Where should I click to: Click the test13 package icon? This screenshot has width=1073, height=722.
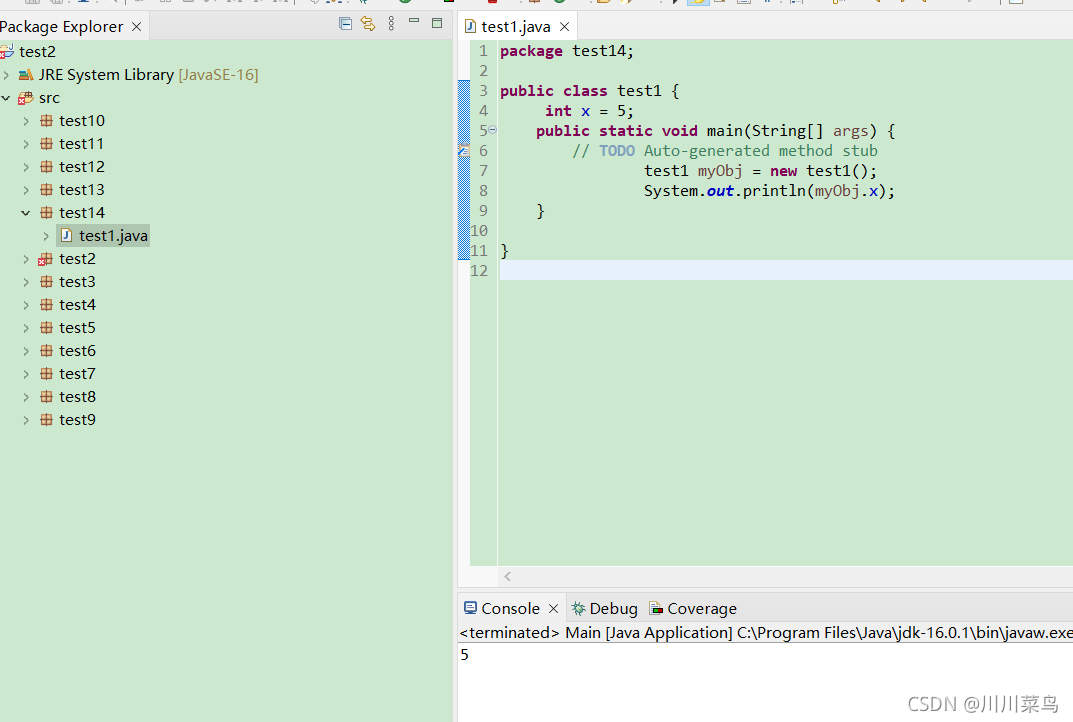[x=46, y=190]
